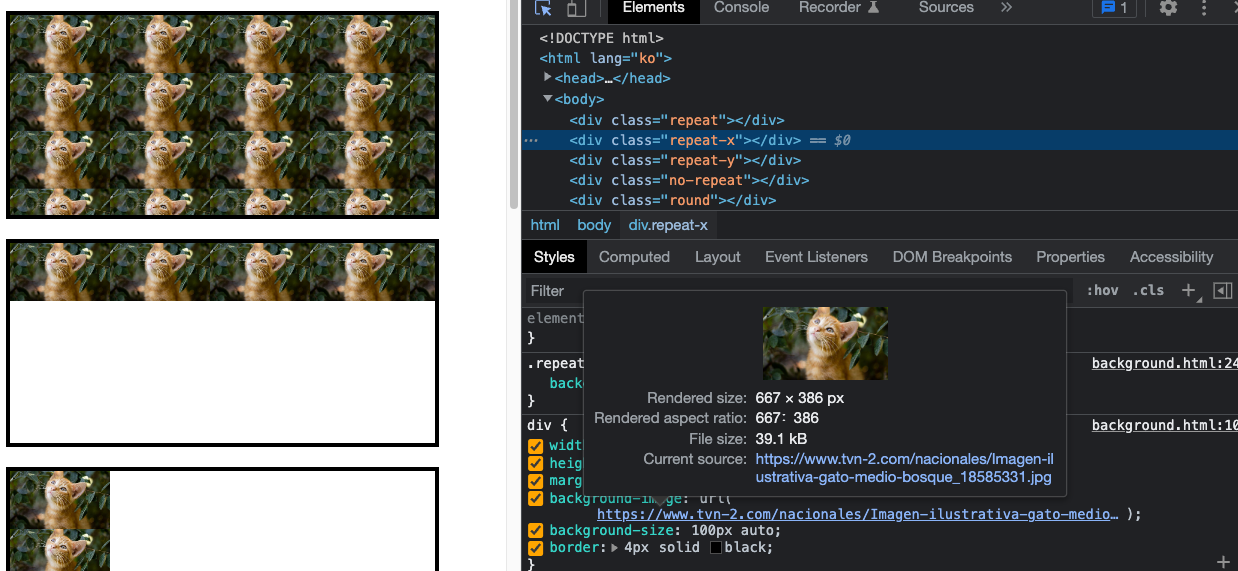Viewport: 1238px width, 571px height.
Task: Click the plus icon at the bottom of the div rule
Action: pos(1222,562)
